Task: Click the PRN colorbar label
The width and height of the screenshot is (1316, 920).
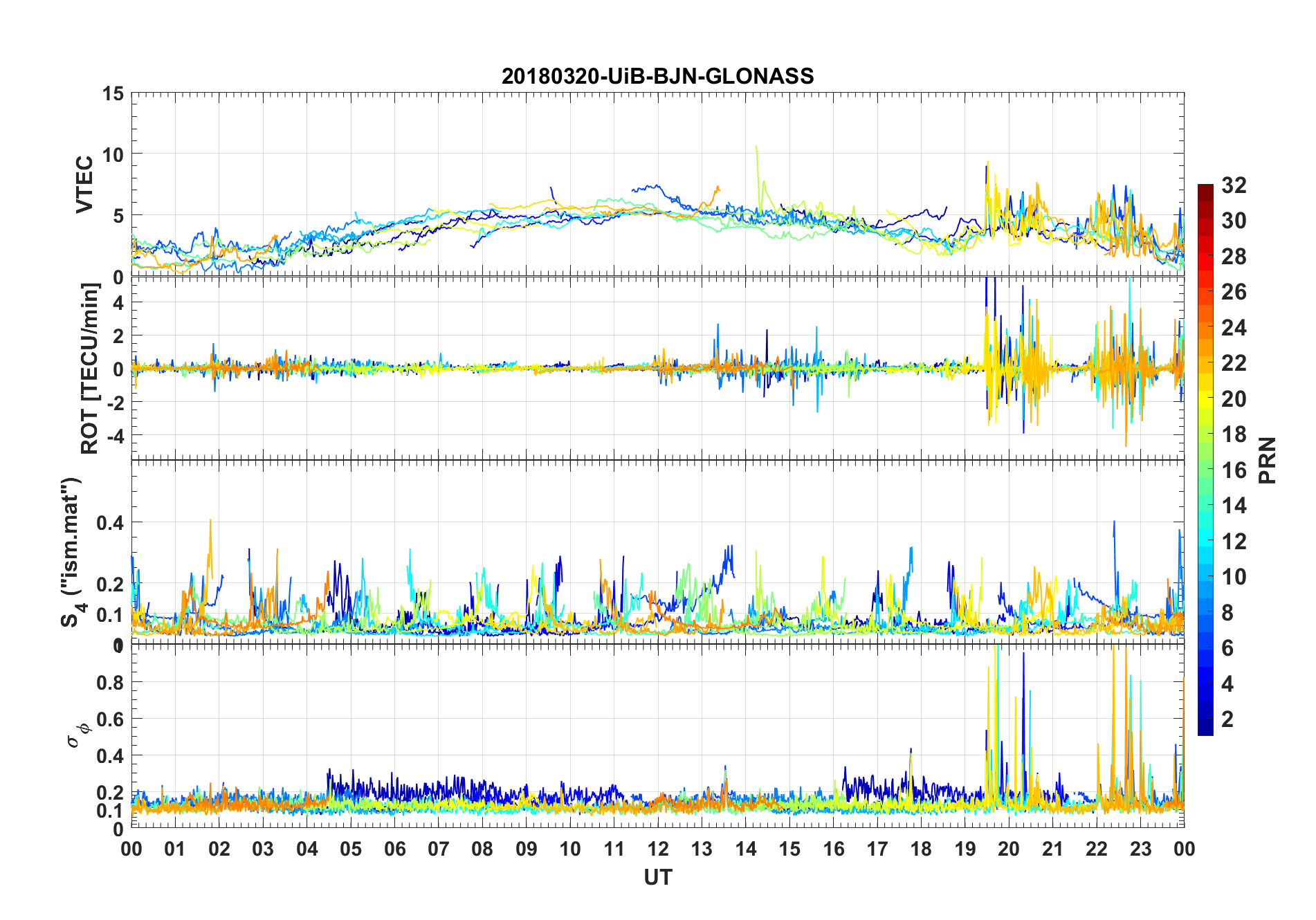Action: (1268, 460)
